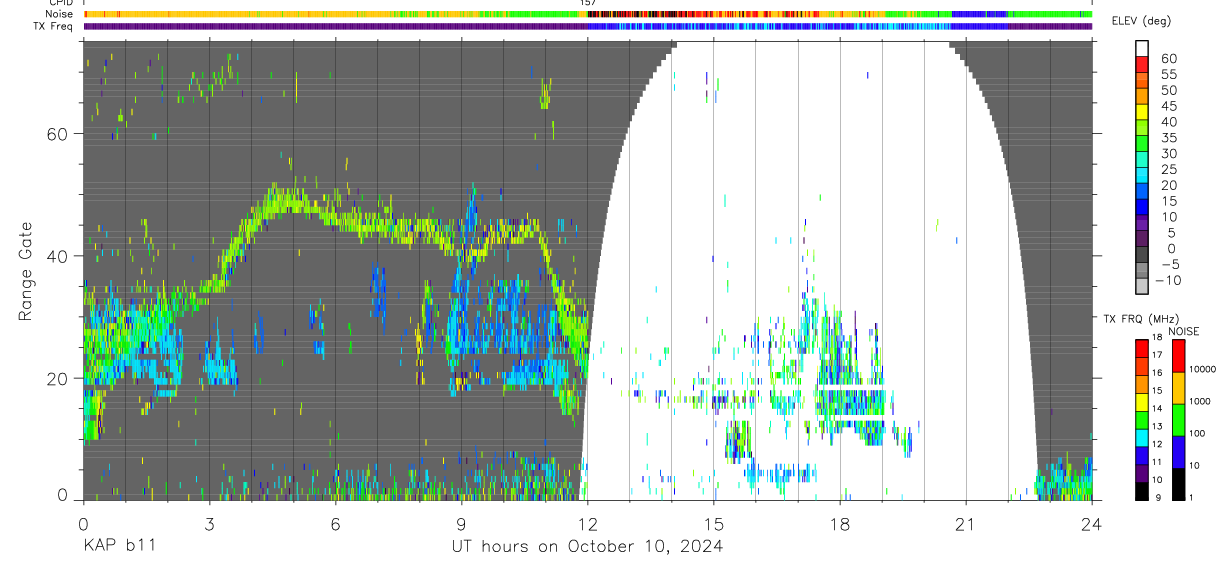Click the '12' UT hour tick label
The height and width of the screenshot is (567, 1228).
pos(587,523)
